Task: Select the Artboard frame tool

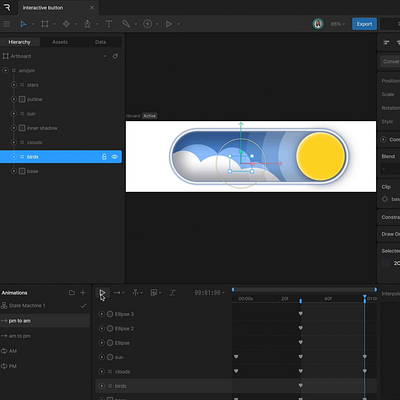Action: (45, 24)
